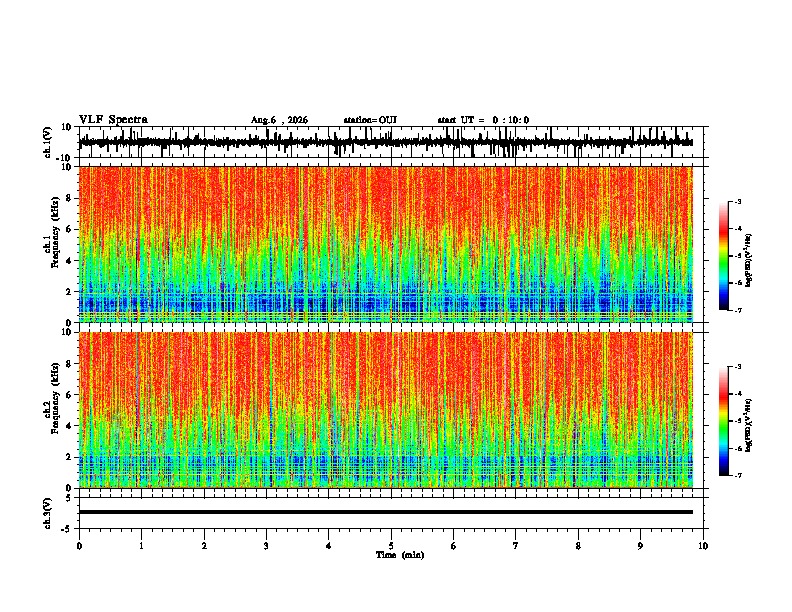Click the ch.2 spectrogram color bar
The width and height of the screenshot is (792, 612).
point(723,421)
